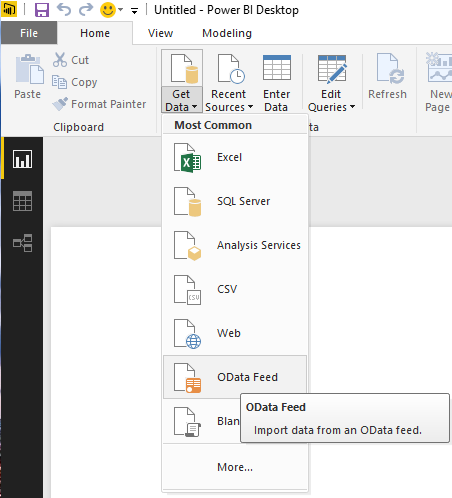Switch to Relationships view in sidebar

22,243
